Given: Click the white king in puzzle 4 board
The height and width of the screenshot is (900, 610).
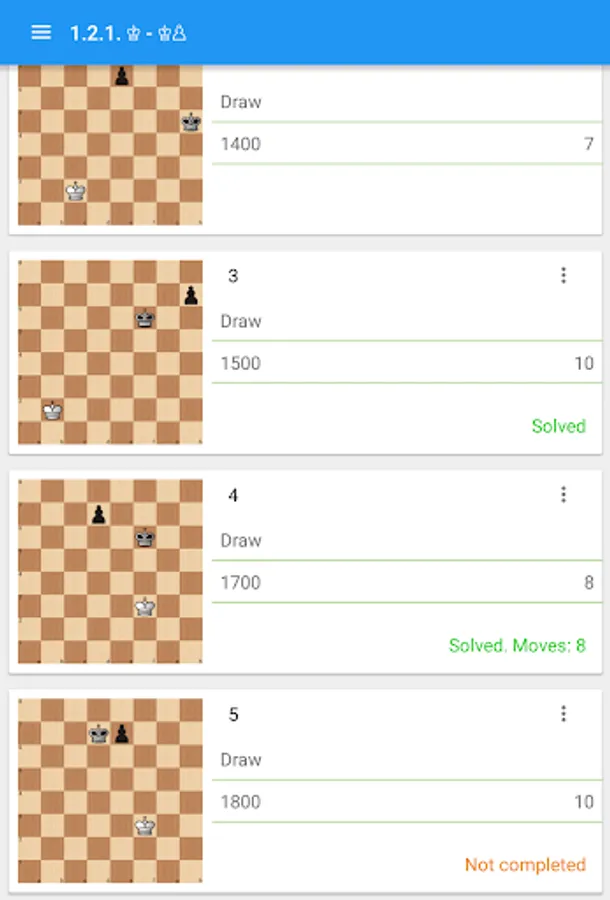Looking at the screenshot, I should 145,607.
